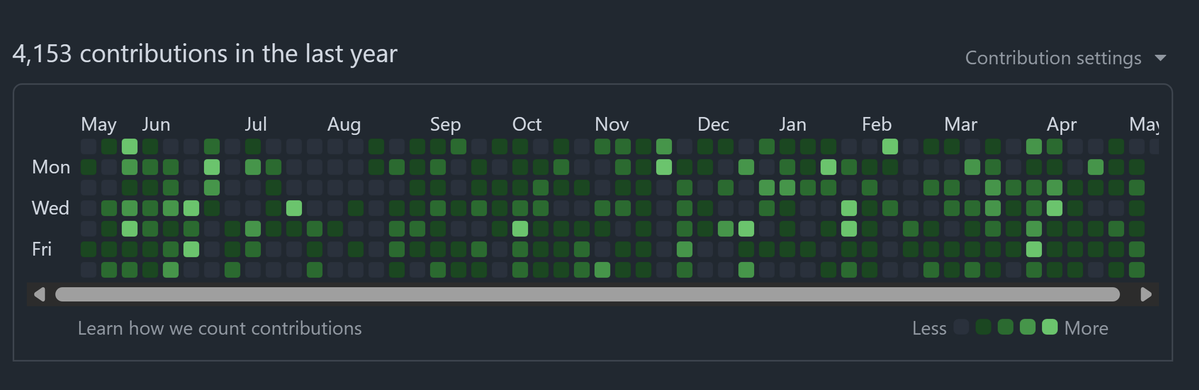Click the Jun month label
This screenshot has width=1199, height=390.
156,125
